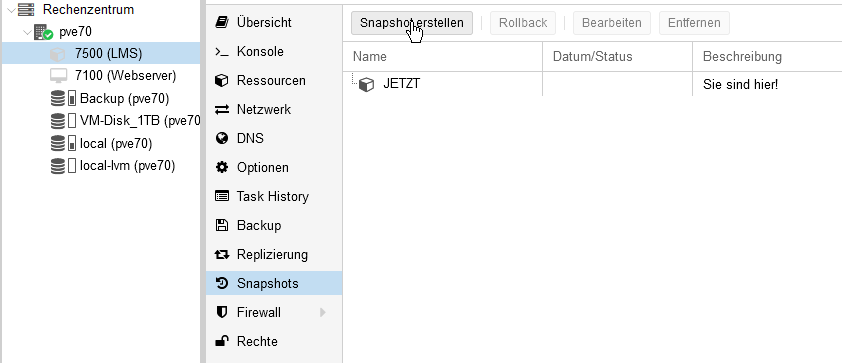Collapse the Rechenzentrum tree node
Image resolution: width=842 pixels, height=363 pixels.
point(11,10)
